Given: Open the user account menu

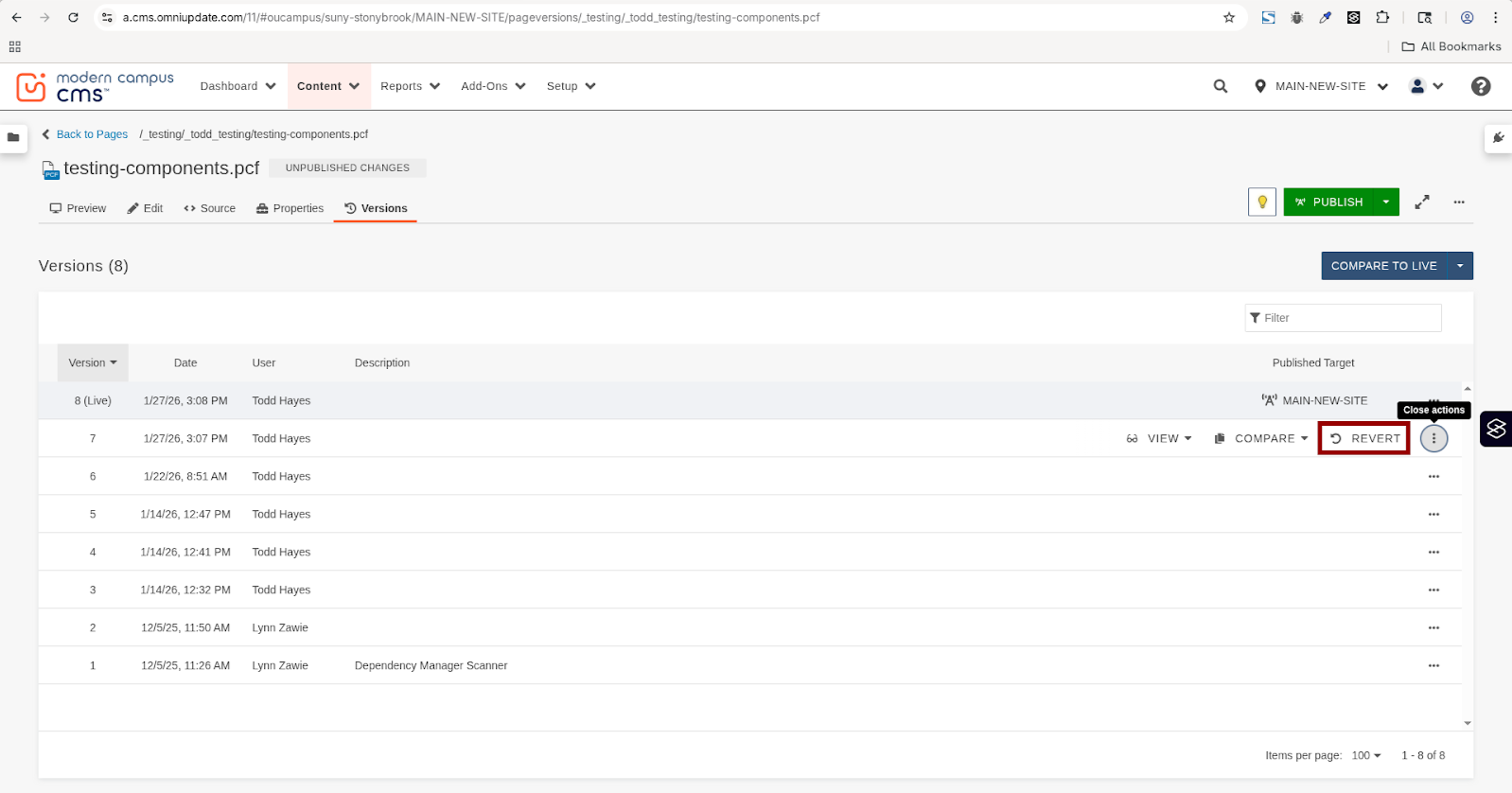Looking at the screenshot, I should (x=1427, y=86).
